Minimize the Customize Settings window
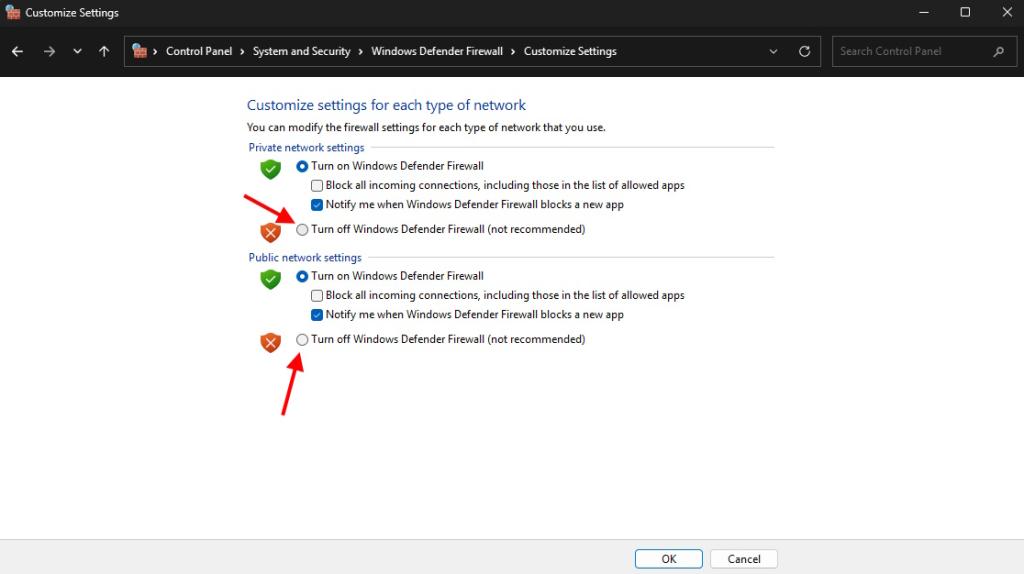The height and width of the screenshot is (574, 1024). (x=923, y=12)
